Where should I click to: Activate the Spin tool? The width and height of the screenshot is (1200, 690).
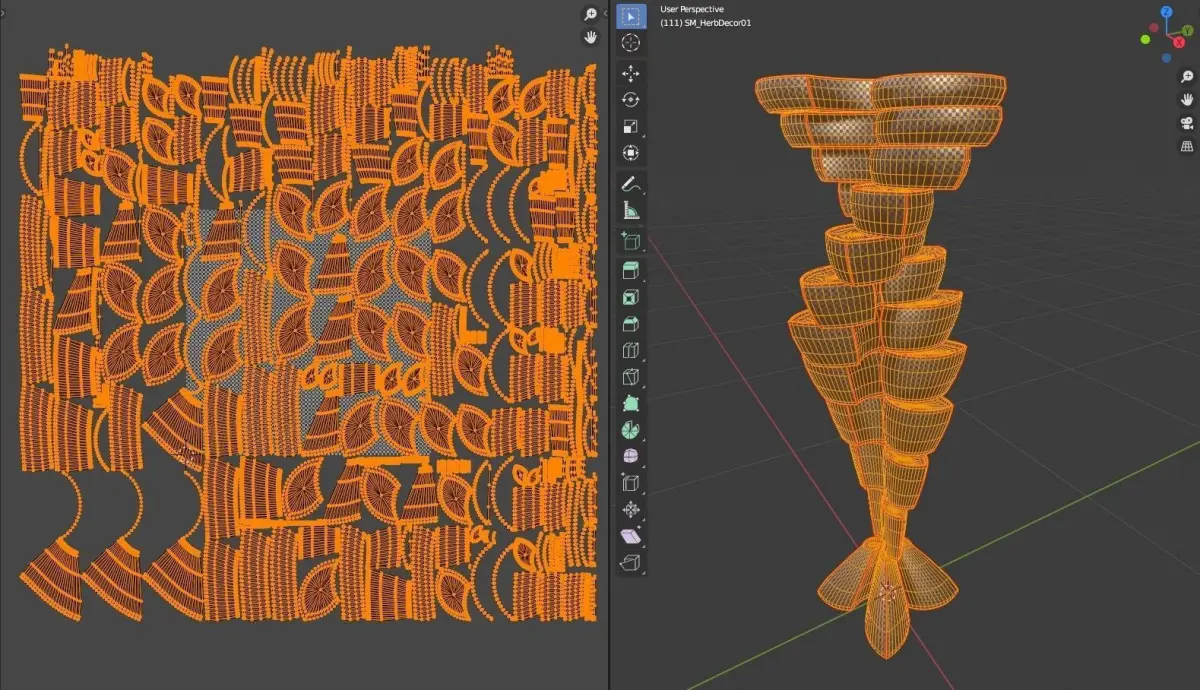[631, 430]
